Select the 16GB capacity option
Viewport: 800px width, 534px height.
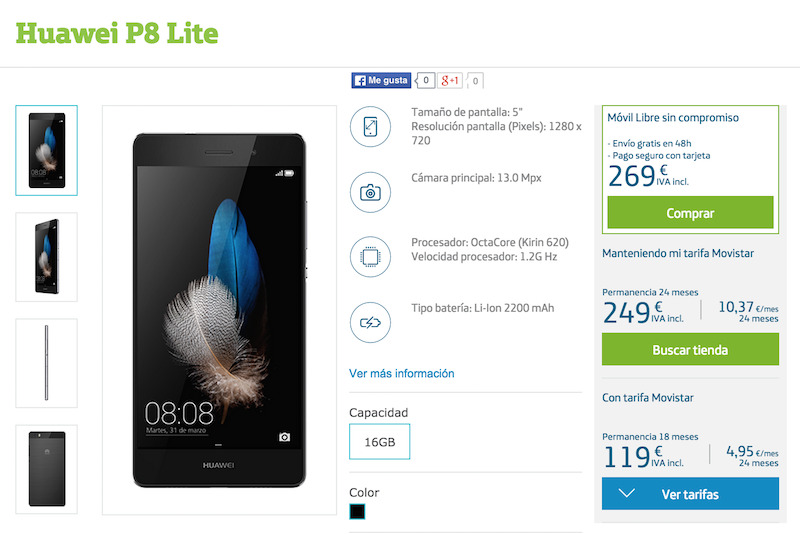(380, 442)
